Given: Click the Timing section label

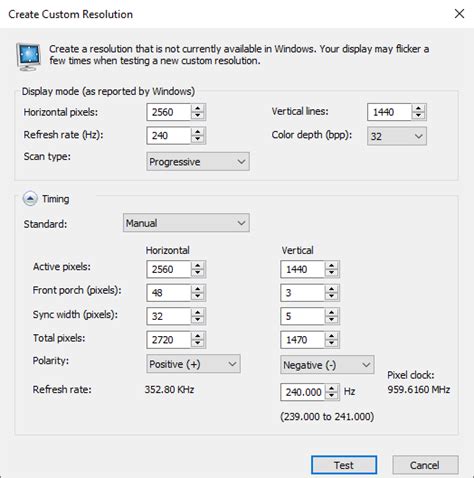Looking at the screenshot, I should [x=56, y=199].
